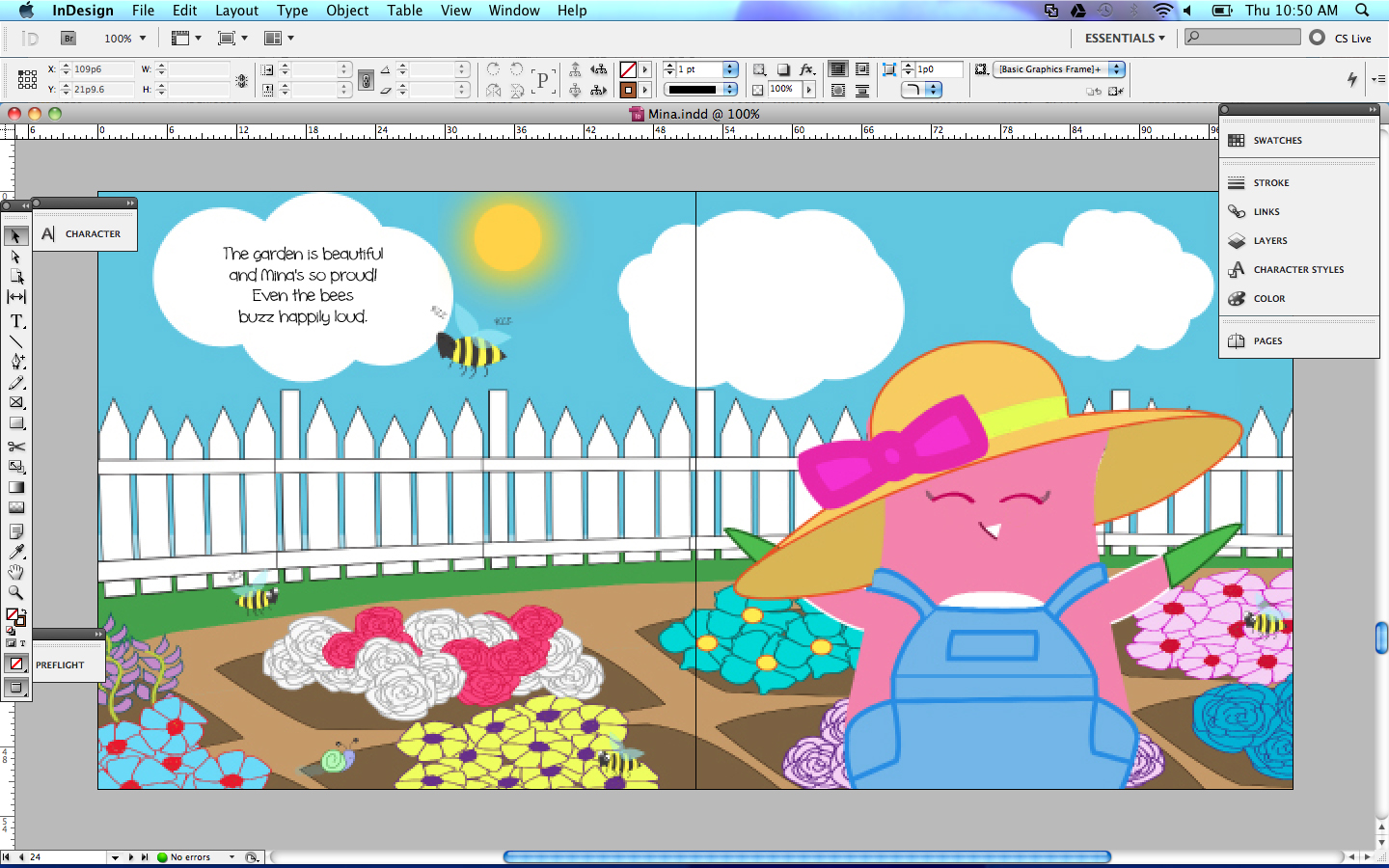Select the Line tool
The width and height of the screenshot is (1389, 868).
(x=16, y=341)
